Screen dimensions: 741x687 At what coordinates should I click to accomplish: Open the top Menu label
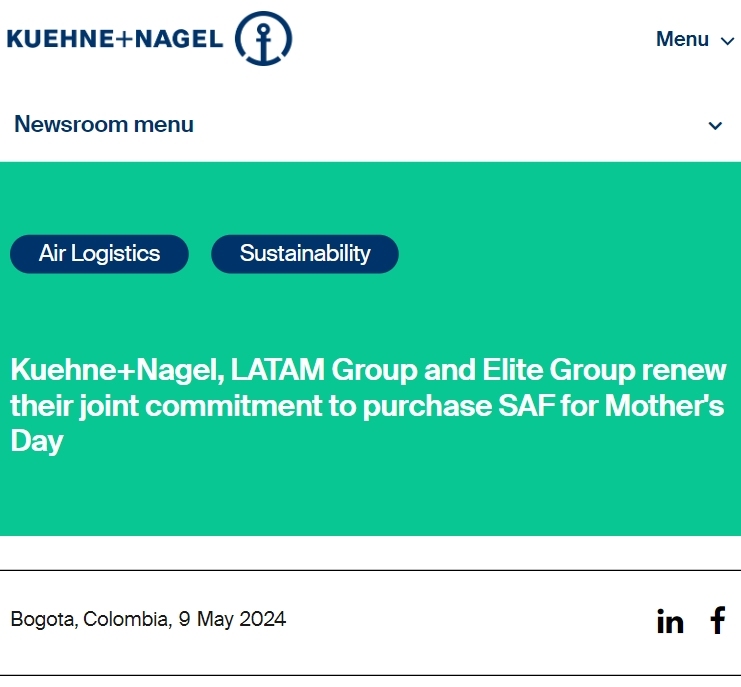point(682,39)
